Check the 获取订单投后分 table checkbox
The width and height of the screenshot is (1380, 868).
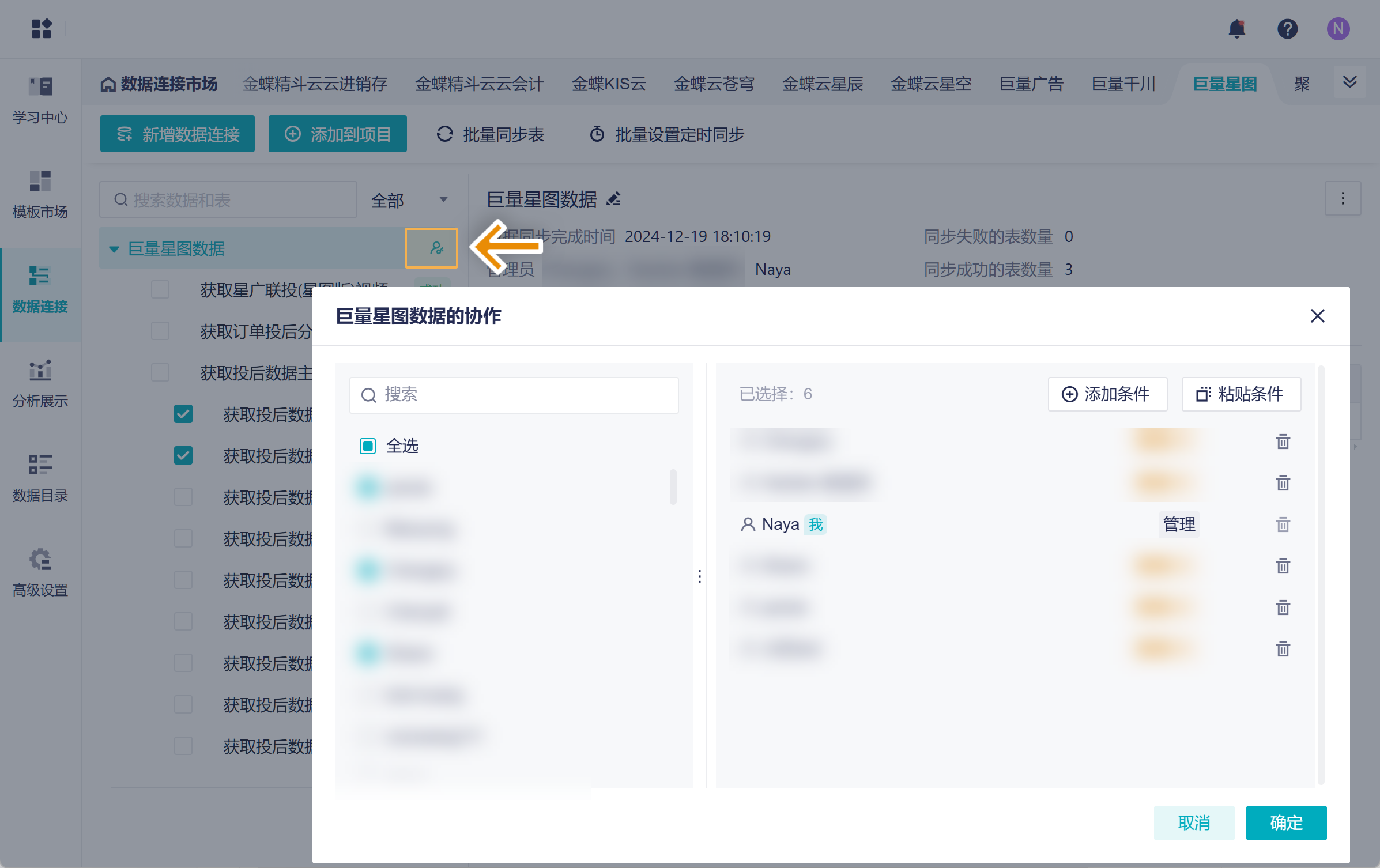160,331
